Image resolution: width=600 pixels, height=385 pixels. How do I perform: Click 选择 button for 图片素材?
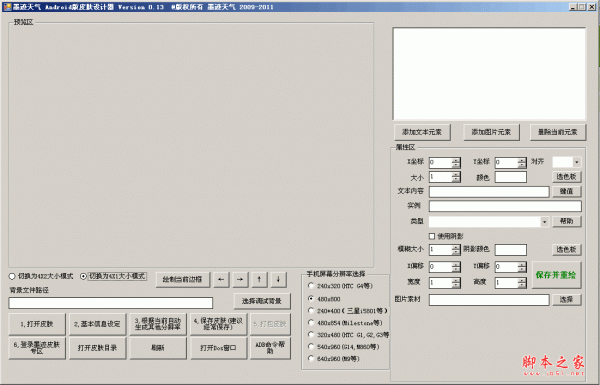pyautogui.click(x=566, y=299)
